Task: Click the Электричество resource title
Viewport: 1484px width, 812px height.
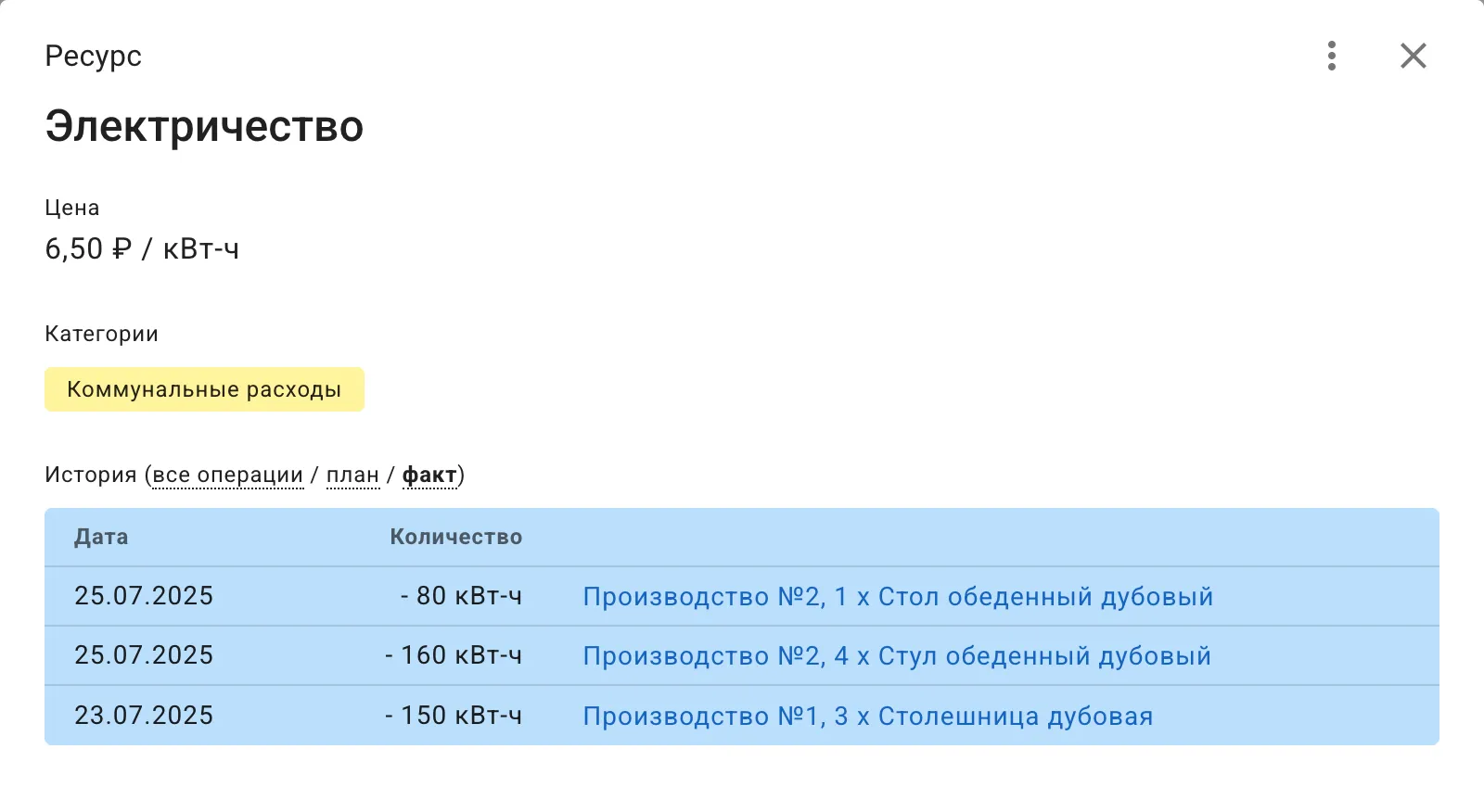Action: [204, 127]
